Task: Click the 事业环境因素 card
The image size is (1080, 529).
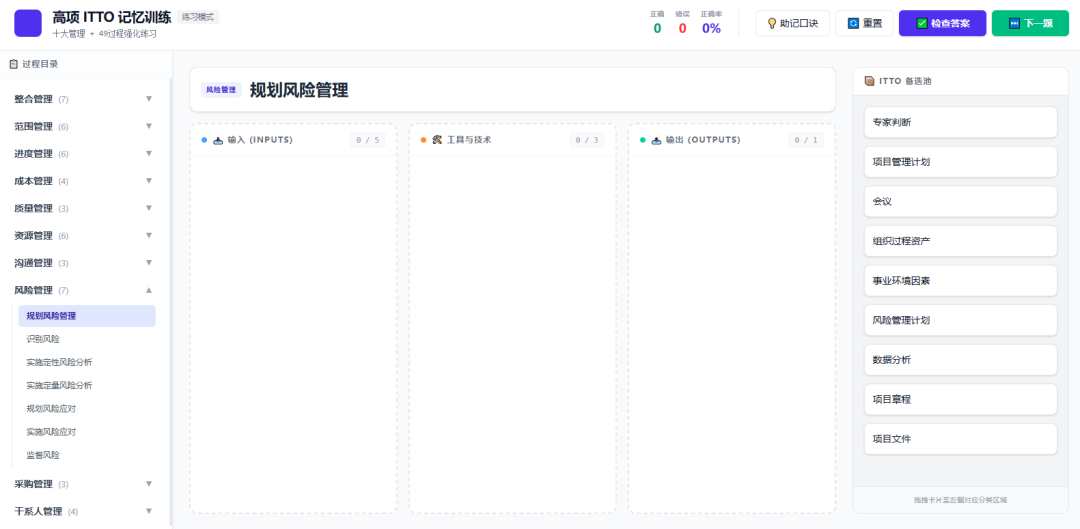Action: point(960,281)
